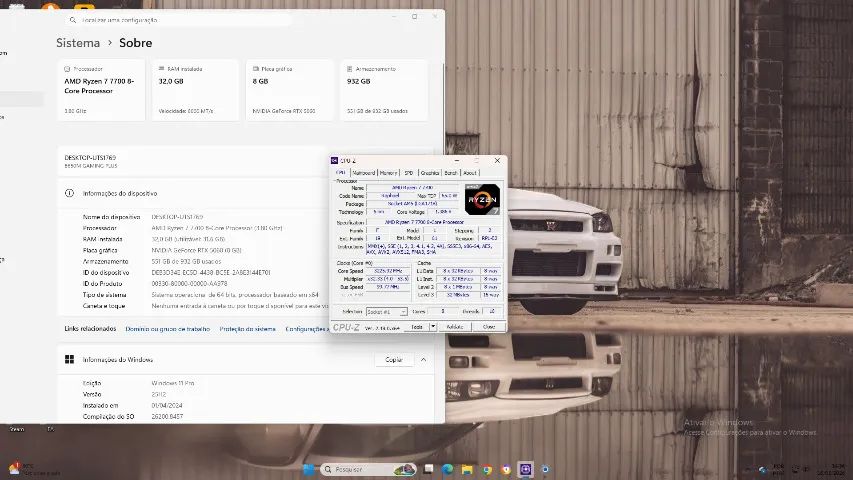The height and width of the screenshot is (480, 853).
Task: Open Proteção do sistema link
Action: tap(248, 329)
